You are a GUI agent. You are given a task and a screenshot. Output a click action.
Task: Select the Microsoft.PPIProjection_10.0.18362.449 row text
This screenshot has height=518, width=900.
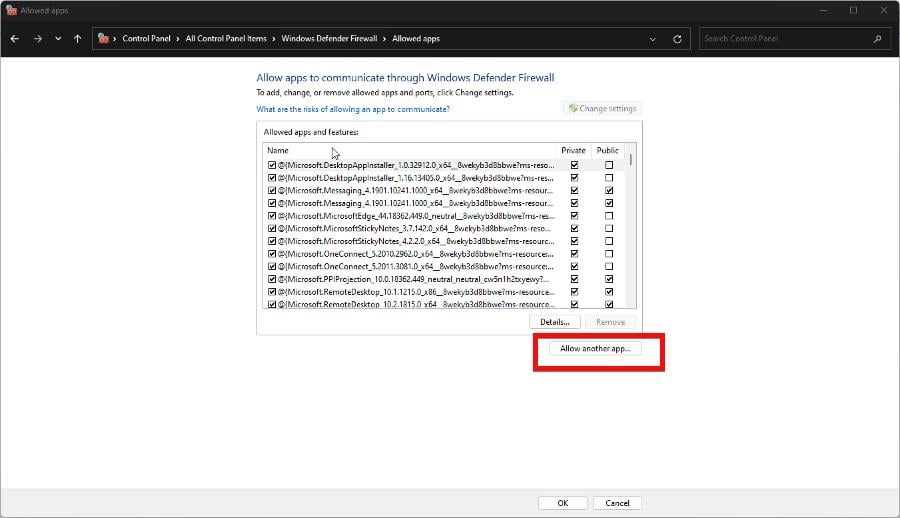tap(414, 279)
